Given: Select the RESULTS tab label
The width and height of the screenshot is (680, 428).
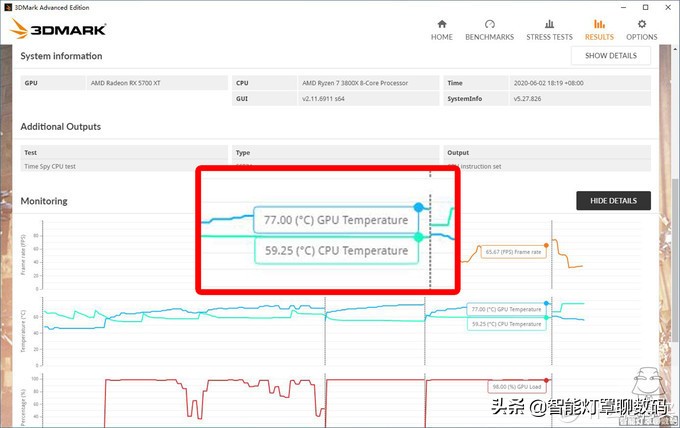Looking at the screenshot, I should coord(599,37).
